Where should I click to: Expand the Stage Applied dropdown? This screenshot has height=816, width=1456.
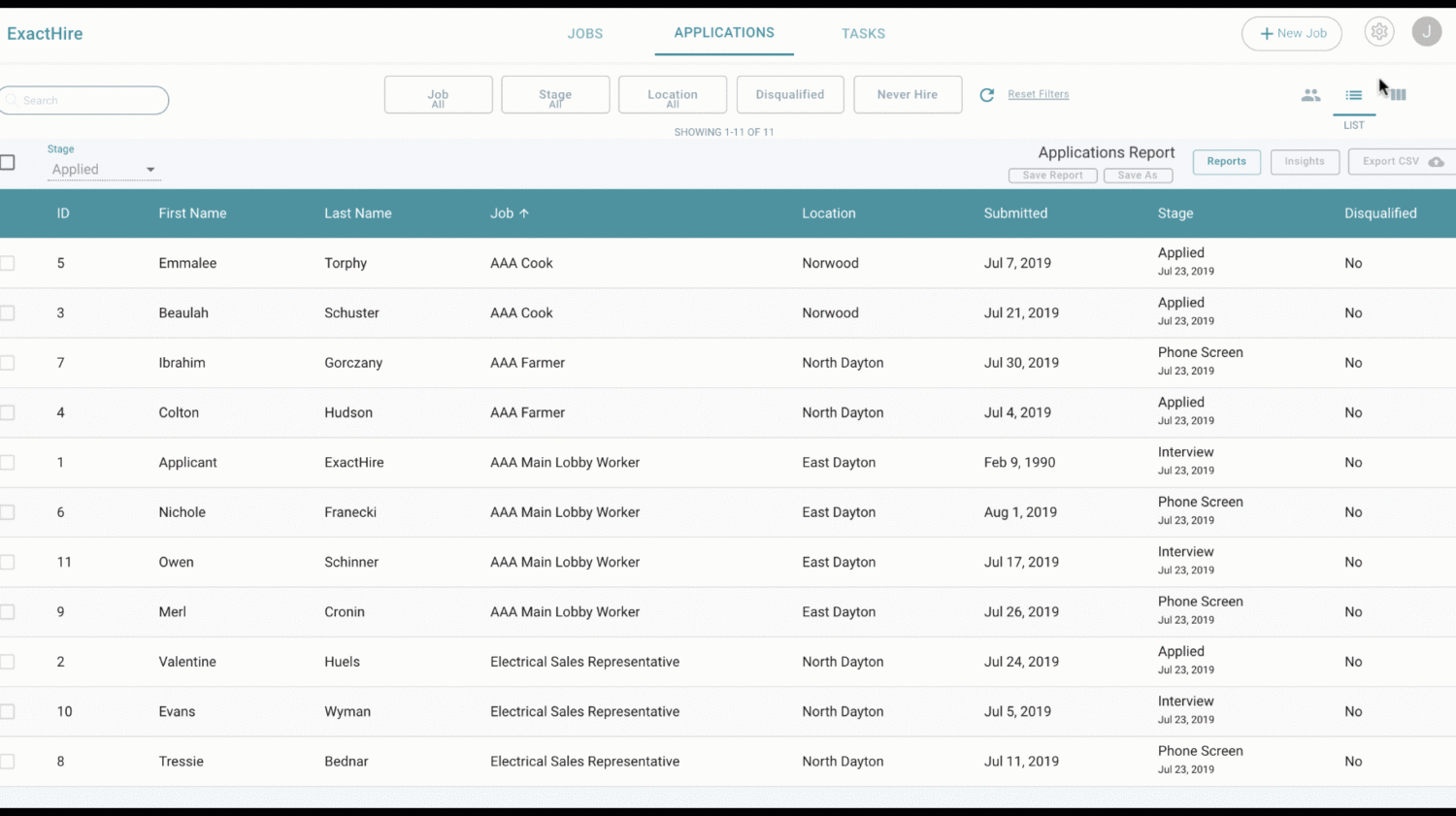tap(104, 169)
